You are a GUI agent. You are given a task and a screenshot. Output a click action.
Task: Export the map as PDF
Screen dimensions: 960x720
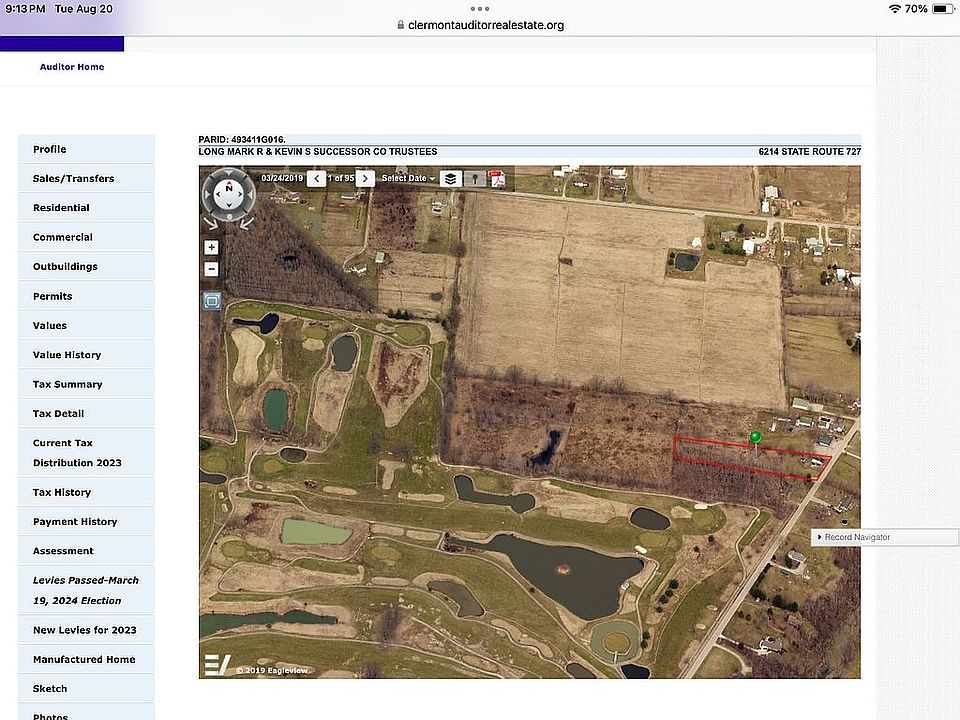tap(497, 178)
